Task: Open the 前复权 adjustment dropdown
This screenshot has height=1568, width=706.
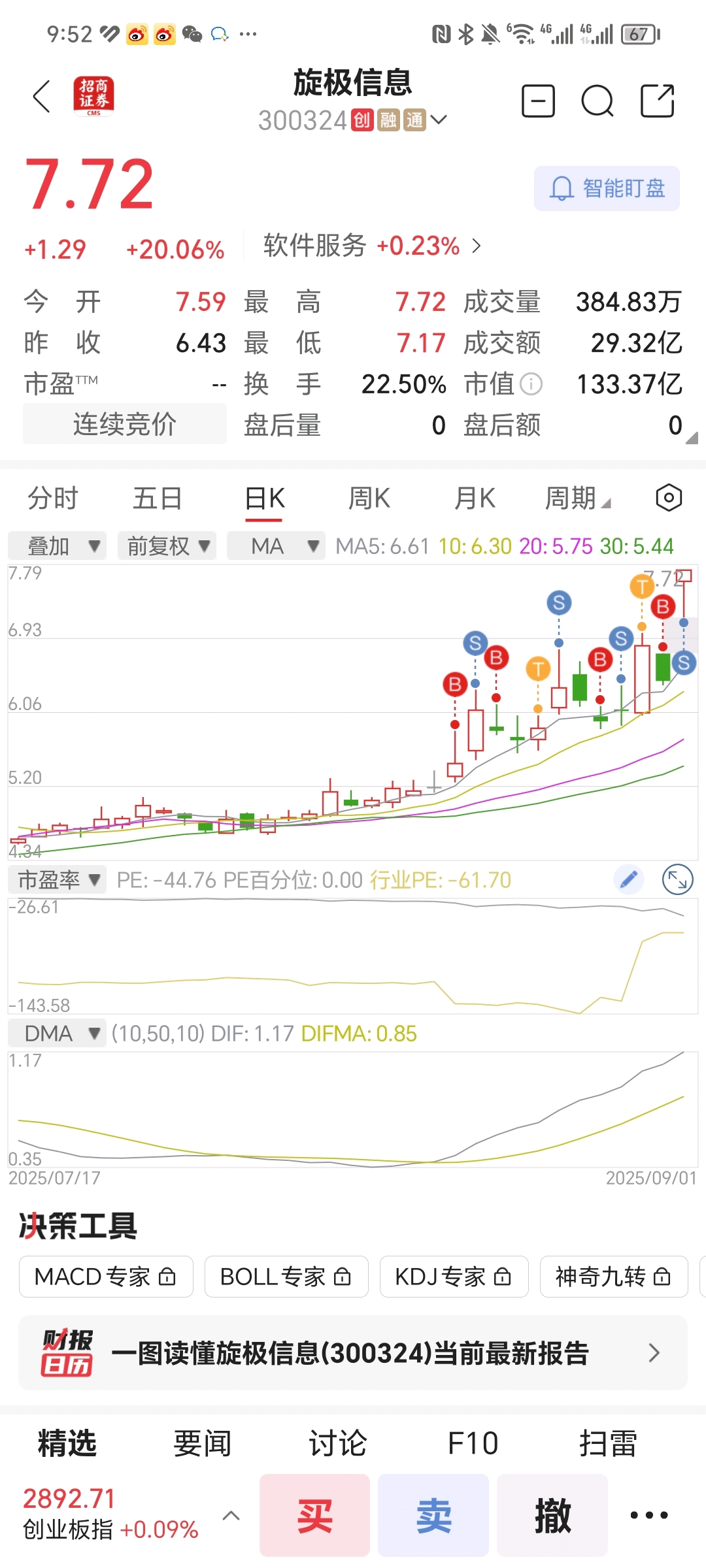Action: tap(167, 546)
